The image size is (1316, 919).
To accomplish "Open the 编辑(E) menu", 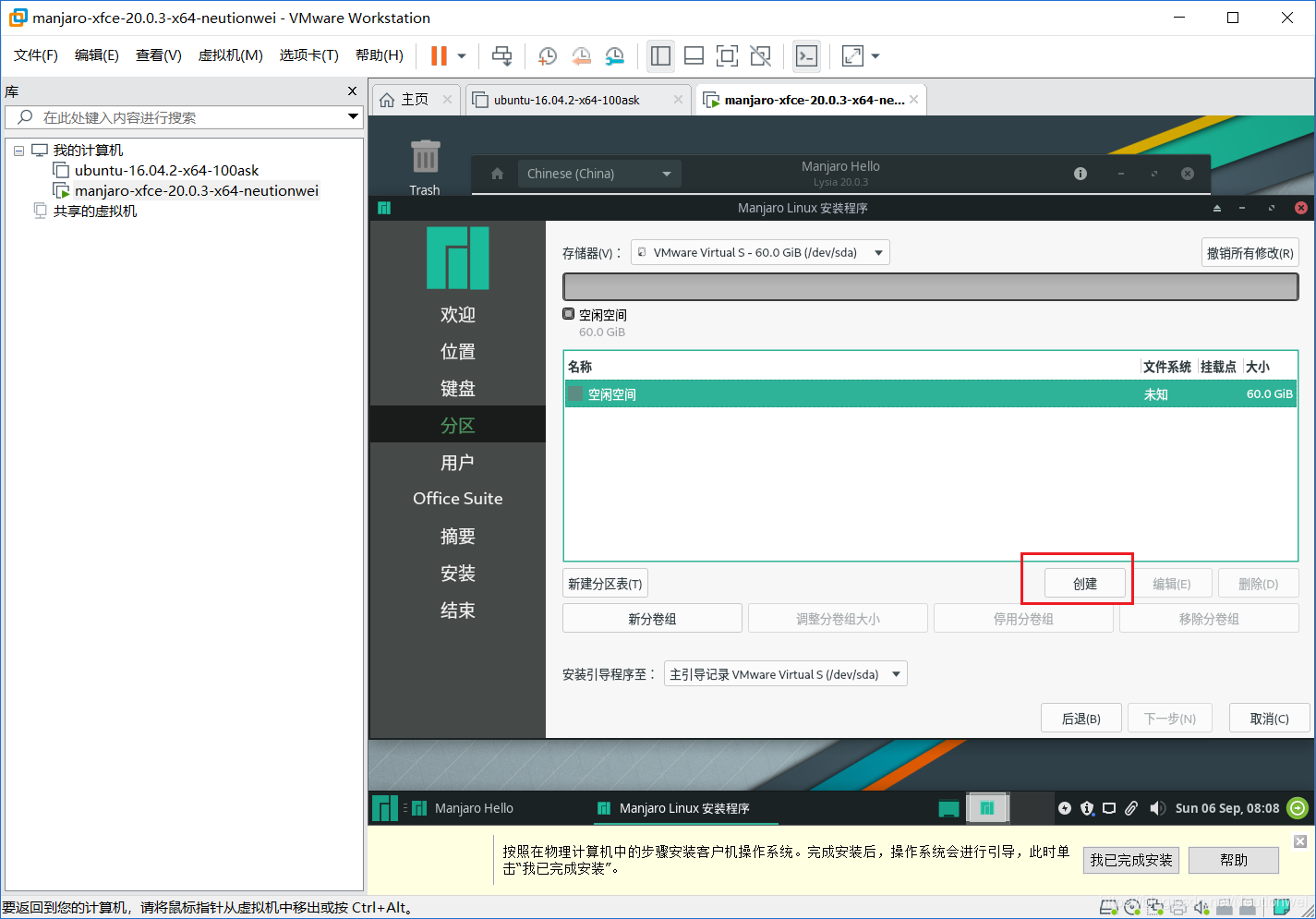I will point(97,55).
